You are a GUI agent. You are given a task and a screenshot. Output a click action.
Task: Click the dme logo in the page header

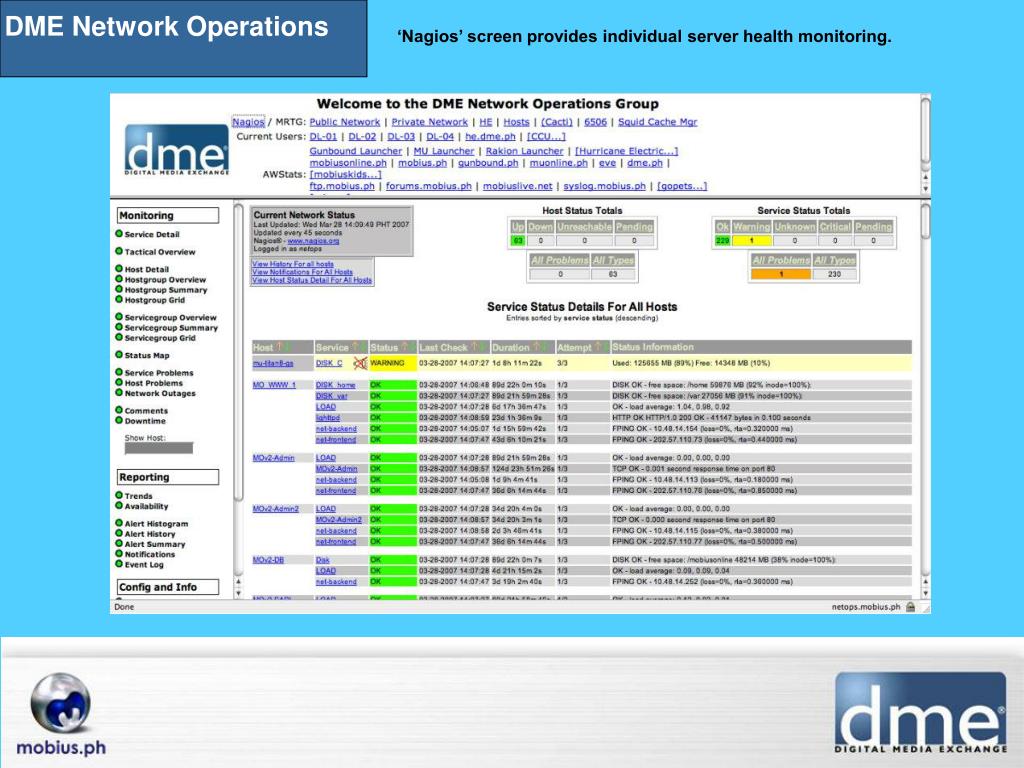click(176, 150)
